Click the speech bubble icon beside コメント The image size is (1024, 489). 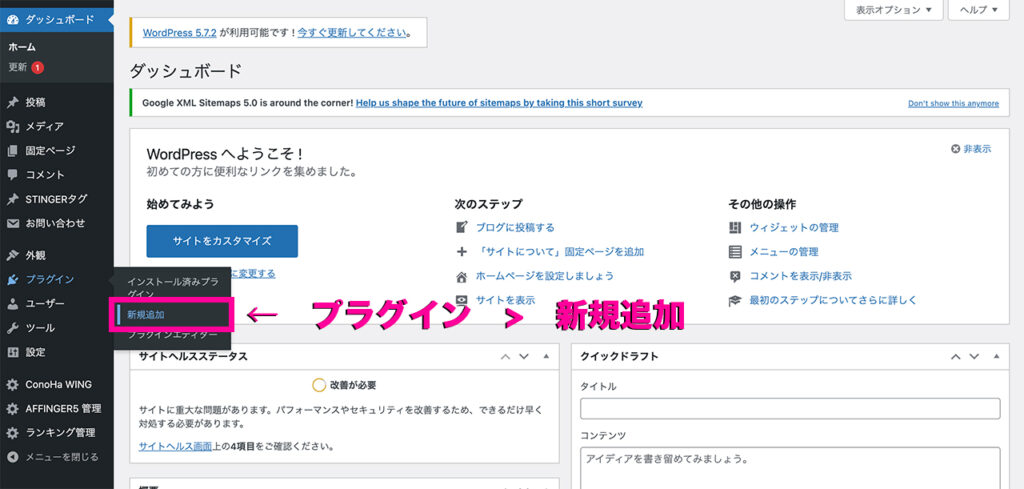coord(12,175)
